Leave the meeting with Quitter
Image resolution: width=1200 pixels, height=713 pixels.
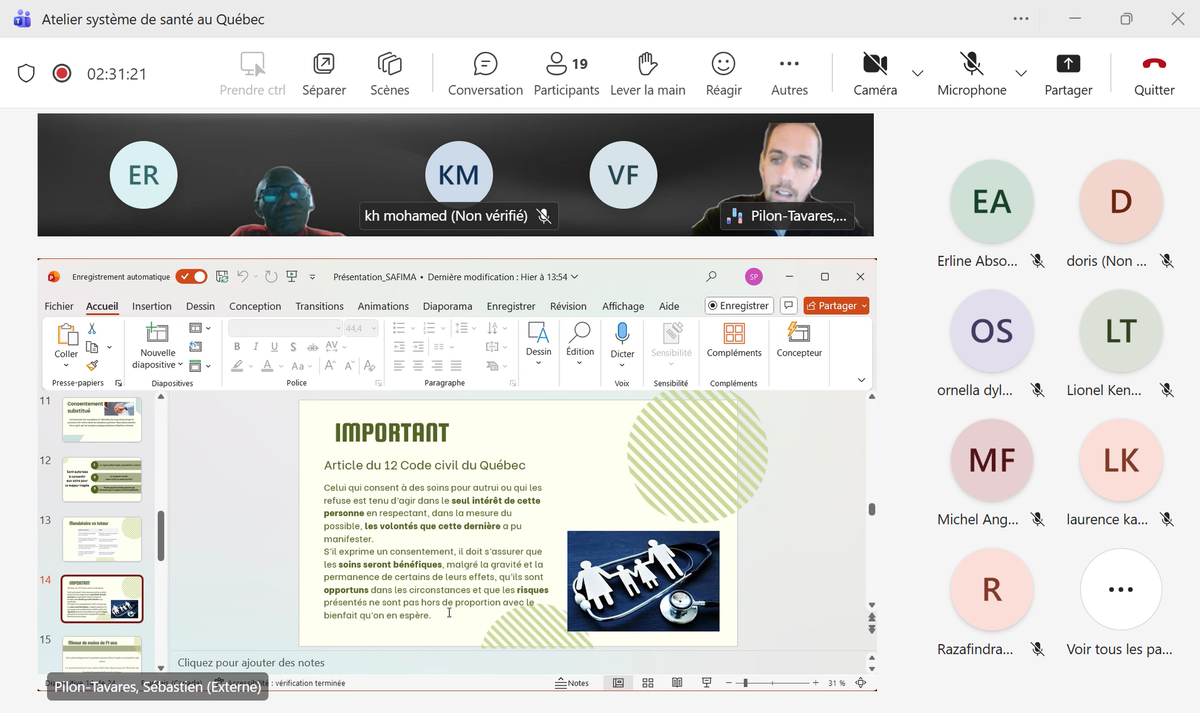[x=1154, y=74]
